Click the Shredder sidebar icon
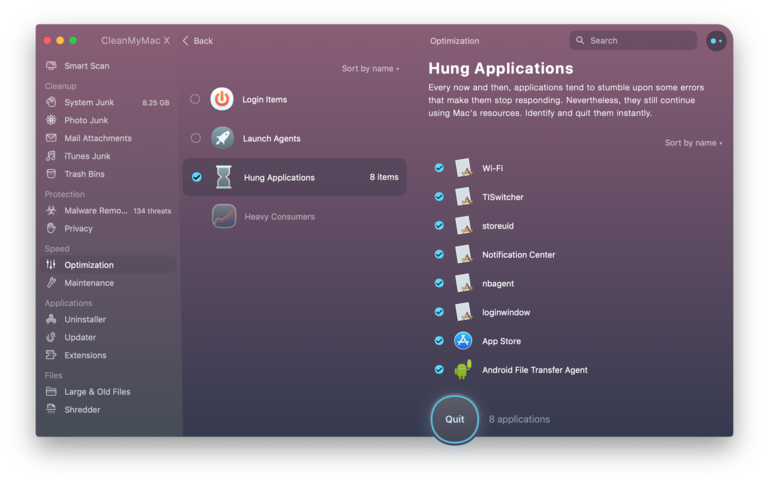This screenshot has height=484, width=769. click(x=51, y=409)
